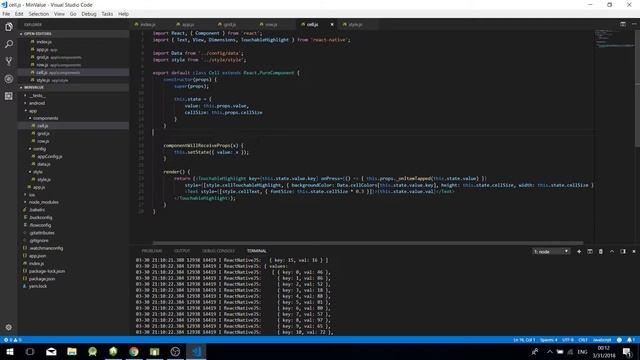Open the Selection menu
Image resolution: width=640 pixels, height=360 pixels.
38,13
